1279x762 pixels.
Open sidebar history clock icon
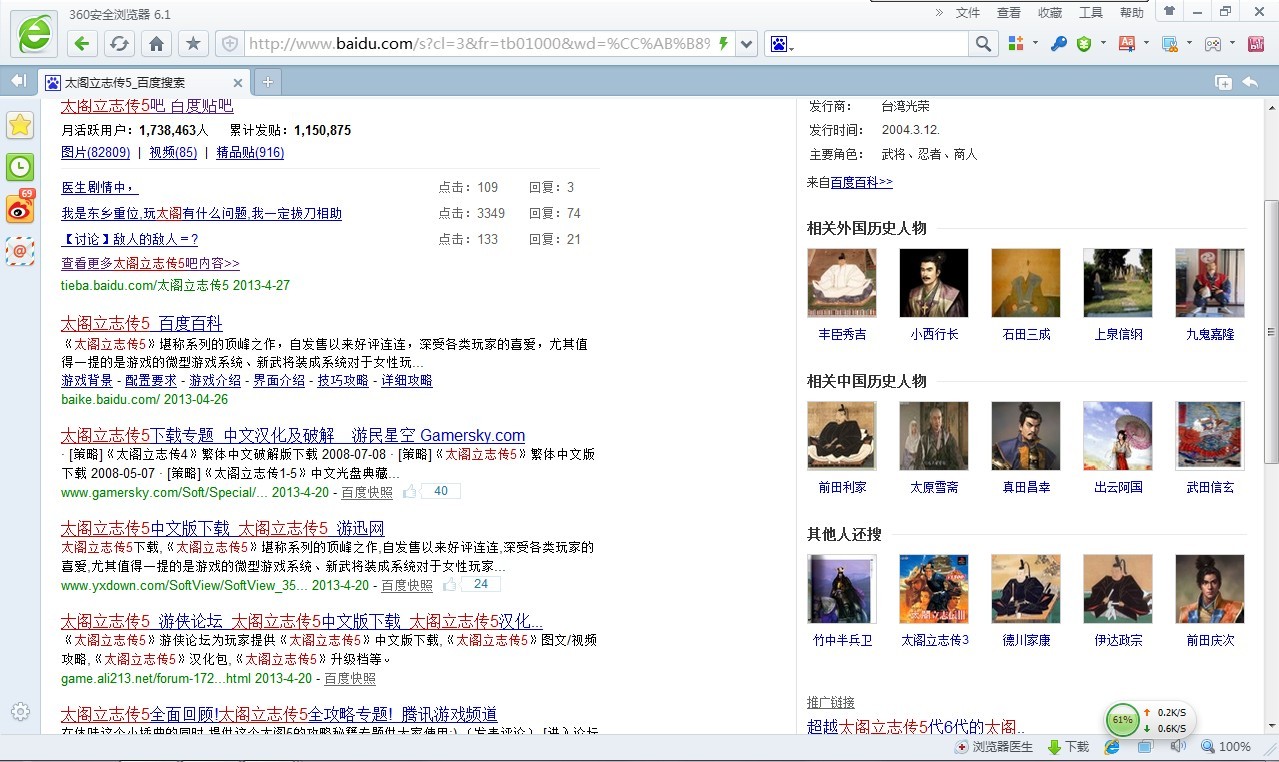click(x=20, y=167)
